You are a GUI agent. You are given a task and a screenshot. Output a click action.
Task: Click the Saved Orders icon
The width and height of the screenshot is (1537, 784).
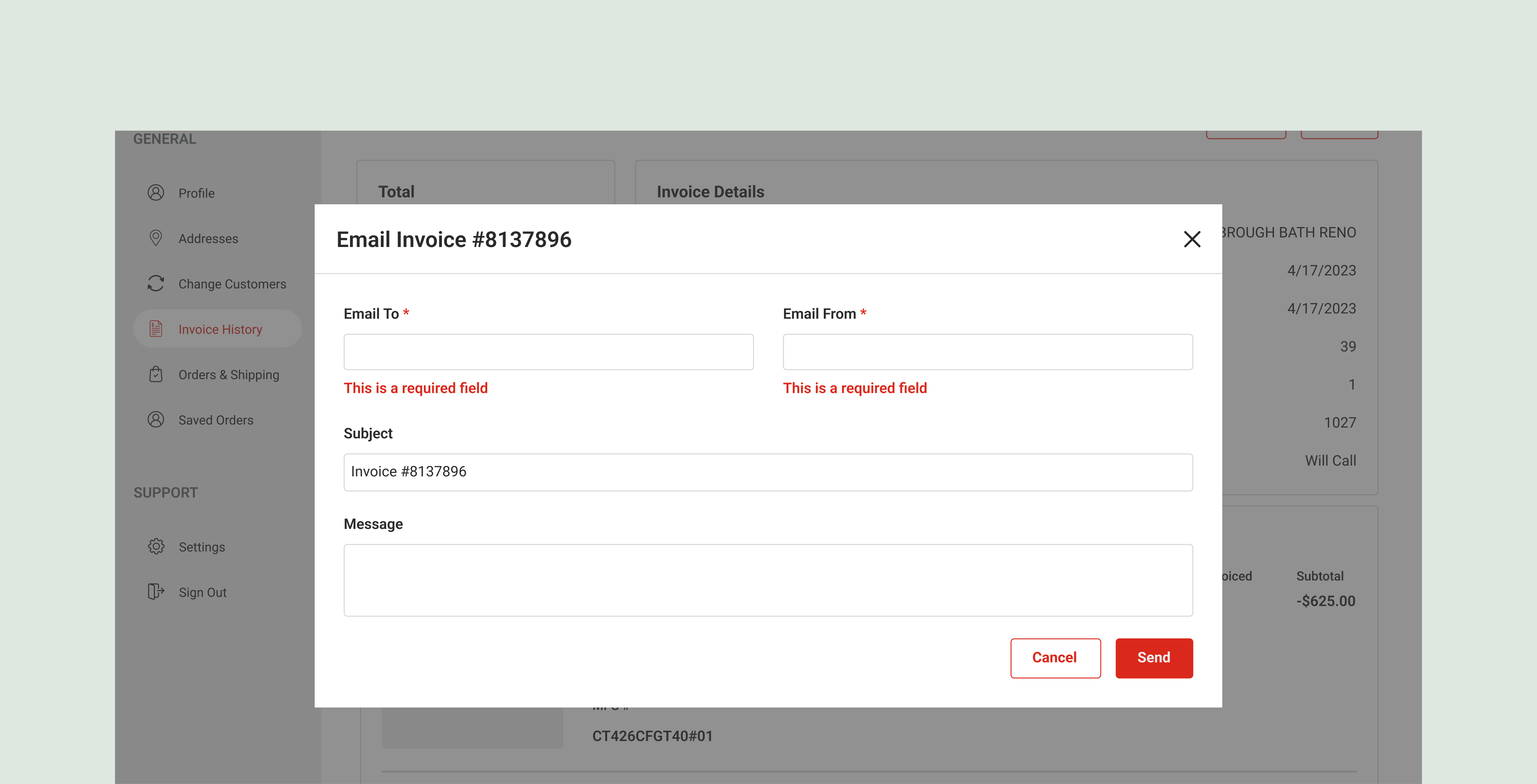coord(156,419)
